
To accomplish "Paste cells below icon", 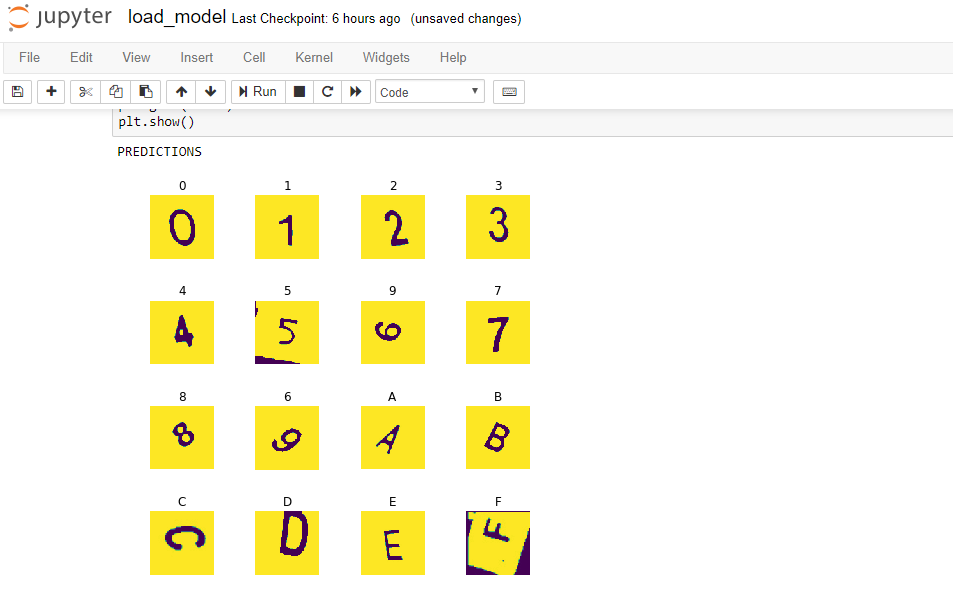I will click(x=146, y=92).
